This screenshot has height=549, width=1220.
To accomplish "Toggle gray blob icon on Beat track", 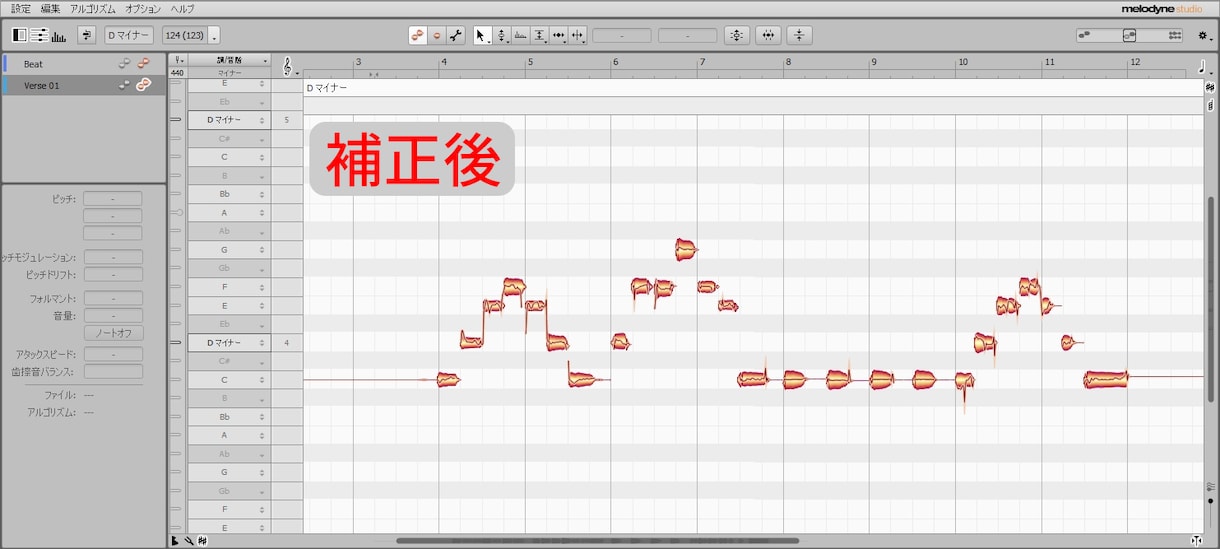I will (124, 64).
